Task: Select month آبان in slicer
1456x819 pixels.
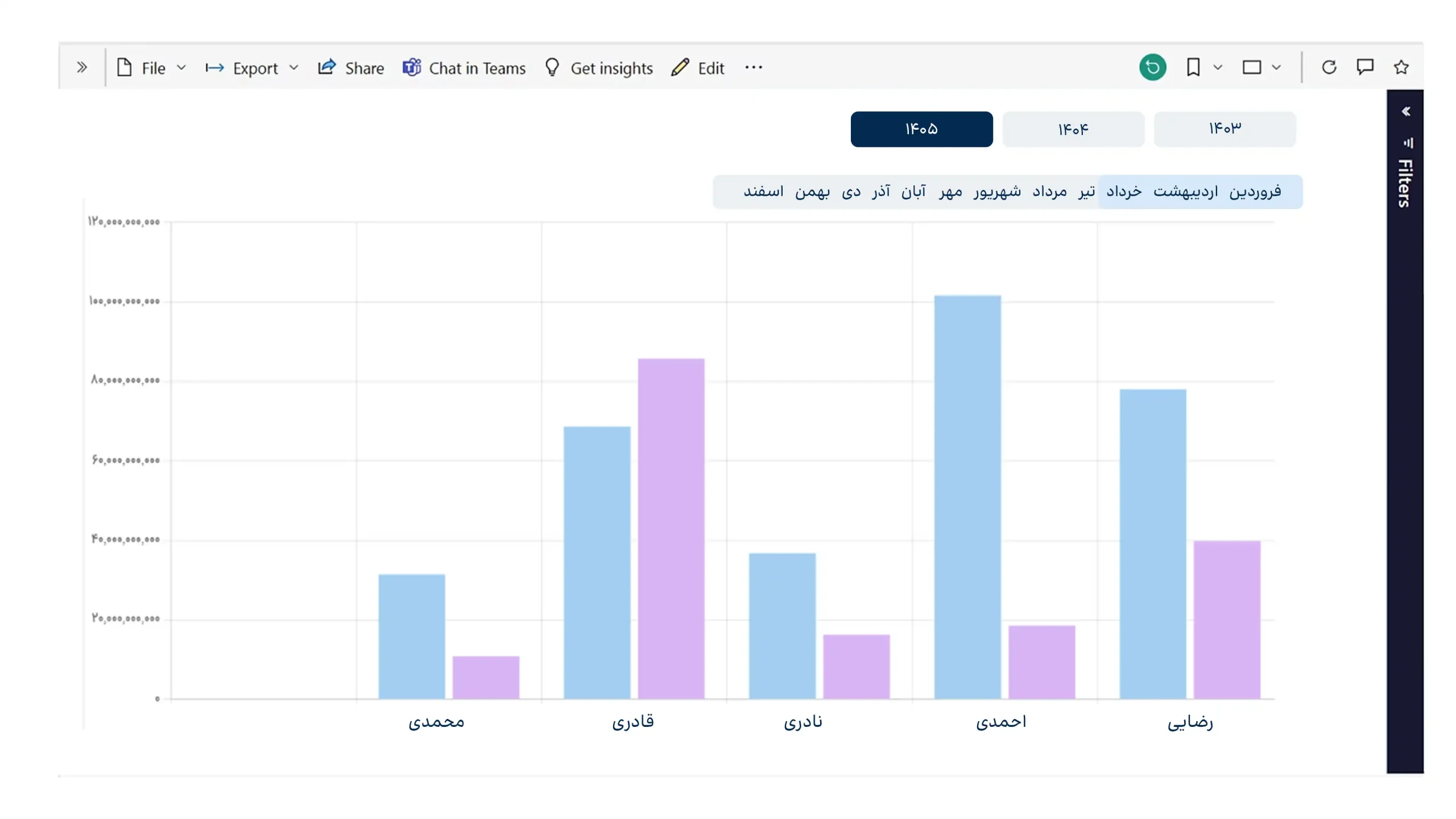Action: coord(913,192)
